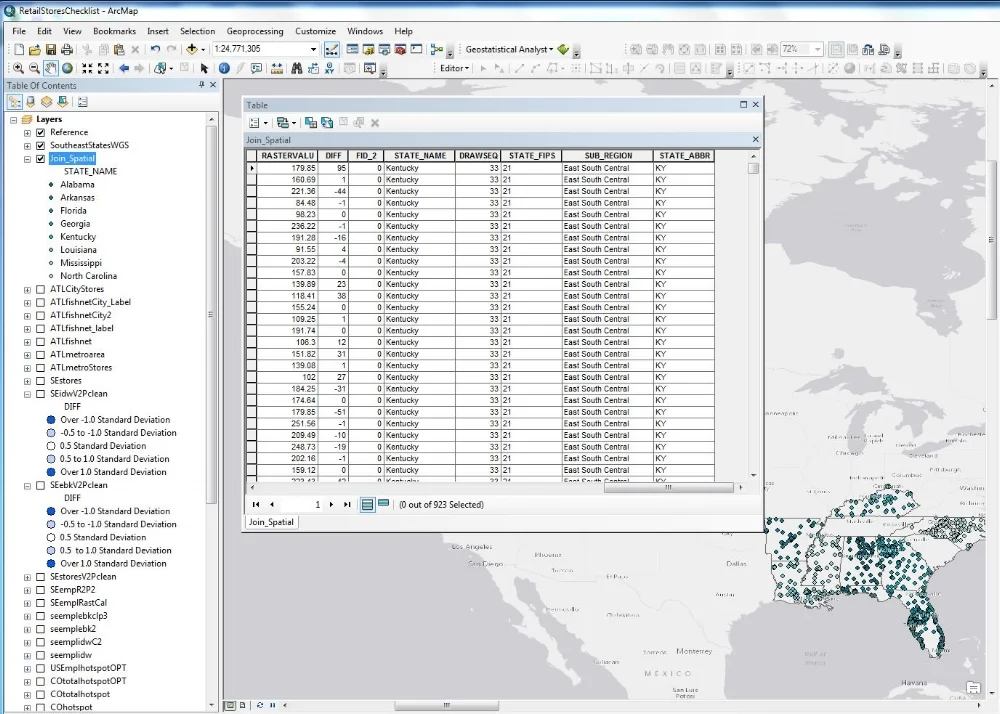Click List By Visibility icon

tap(47, 101)
